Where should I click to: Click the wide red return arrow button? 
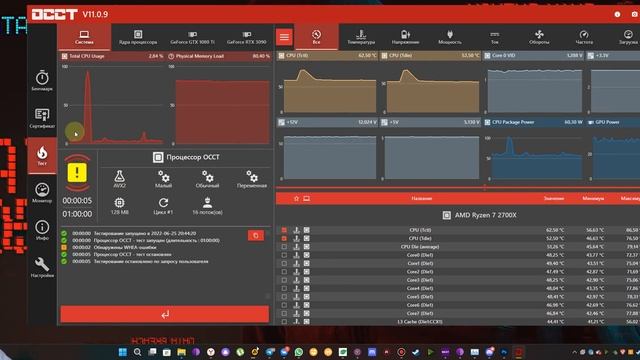tap(165, 314)
